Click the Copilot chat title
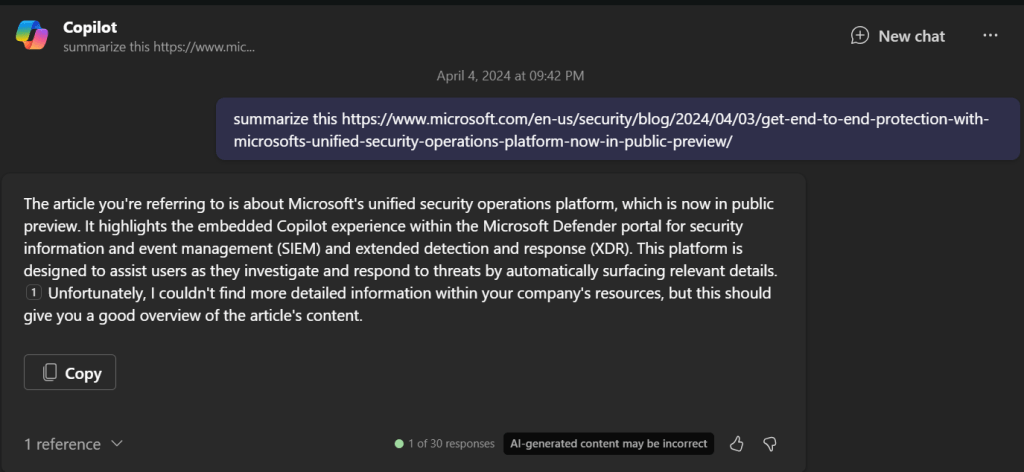Screen dimensions: 1024x472 (90, 27)
